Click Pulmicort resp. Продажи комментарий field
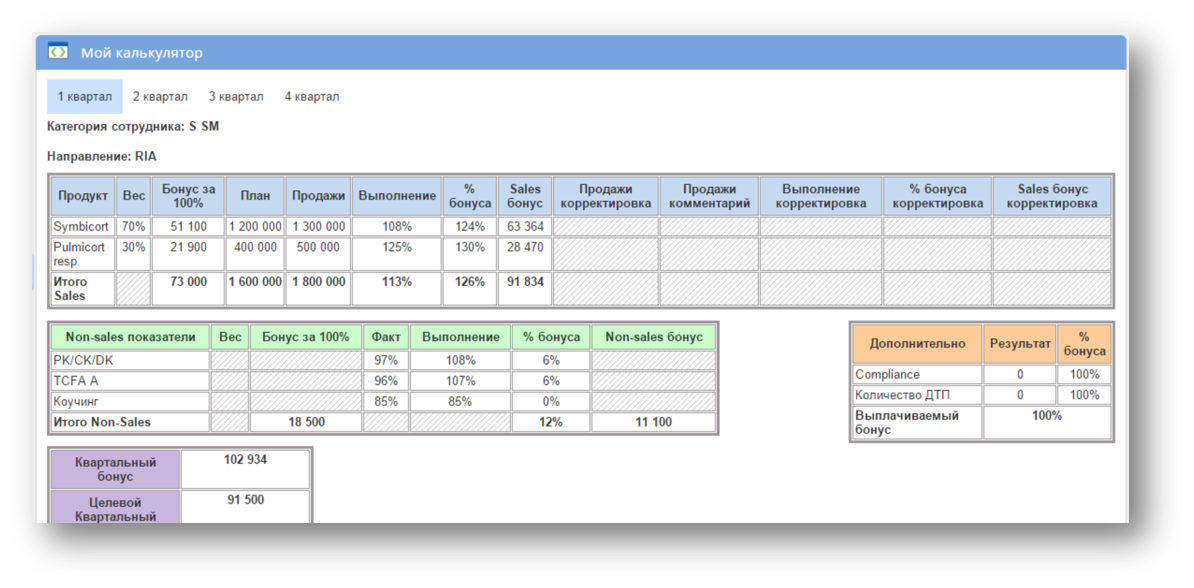The image size is (1194, 588). (x=709, y=254)
